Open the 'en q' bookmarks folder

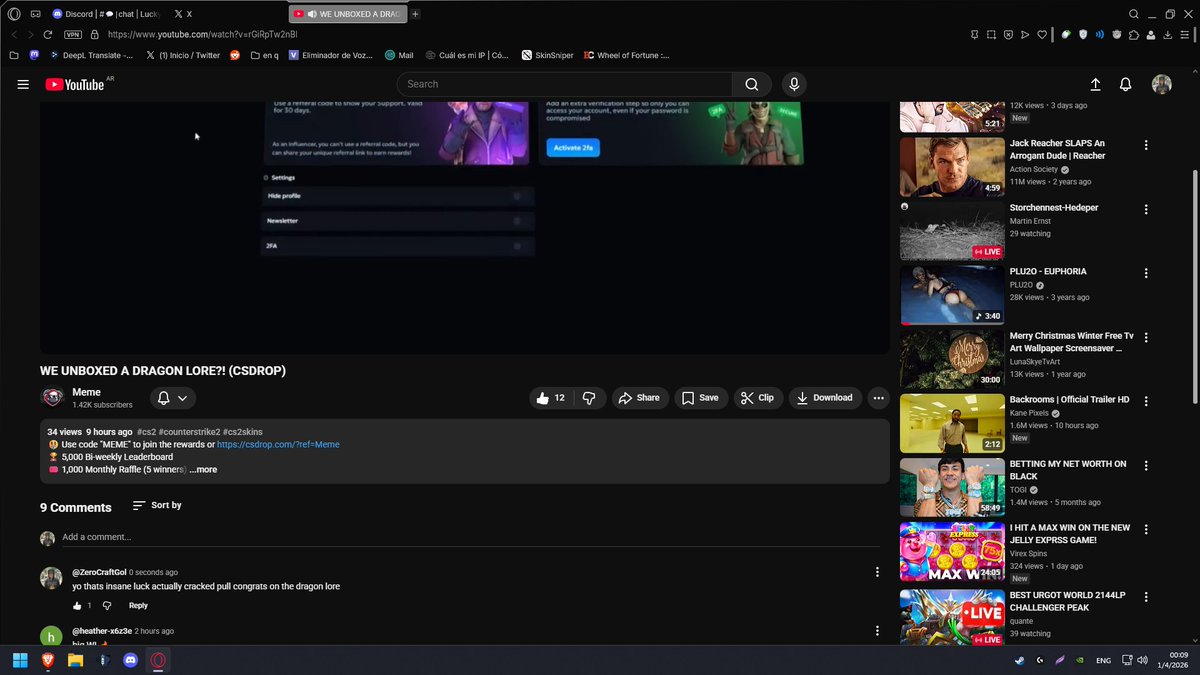264,56
